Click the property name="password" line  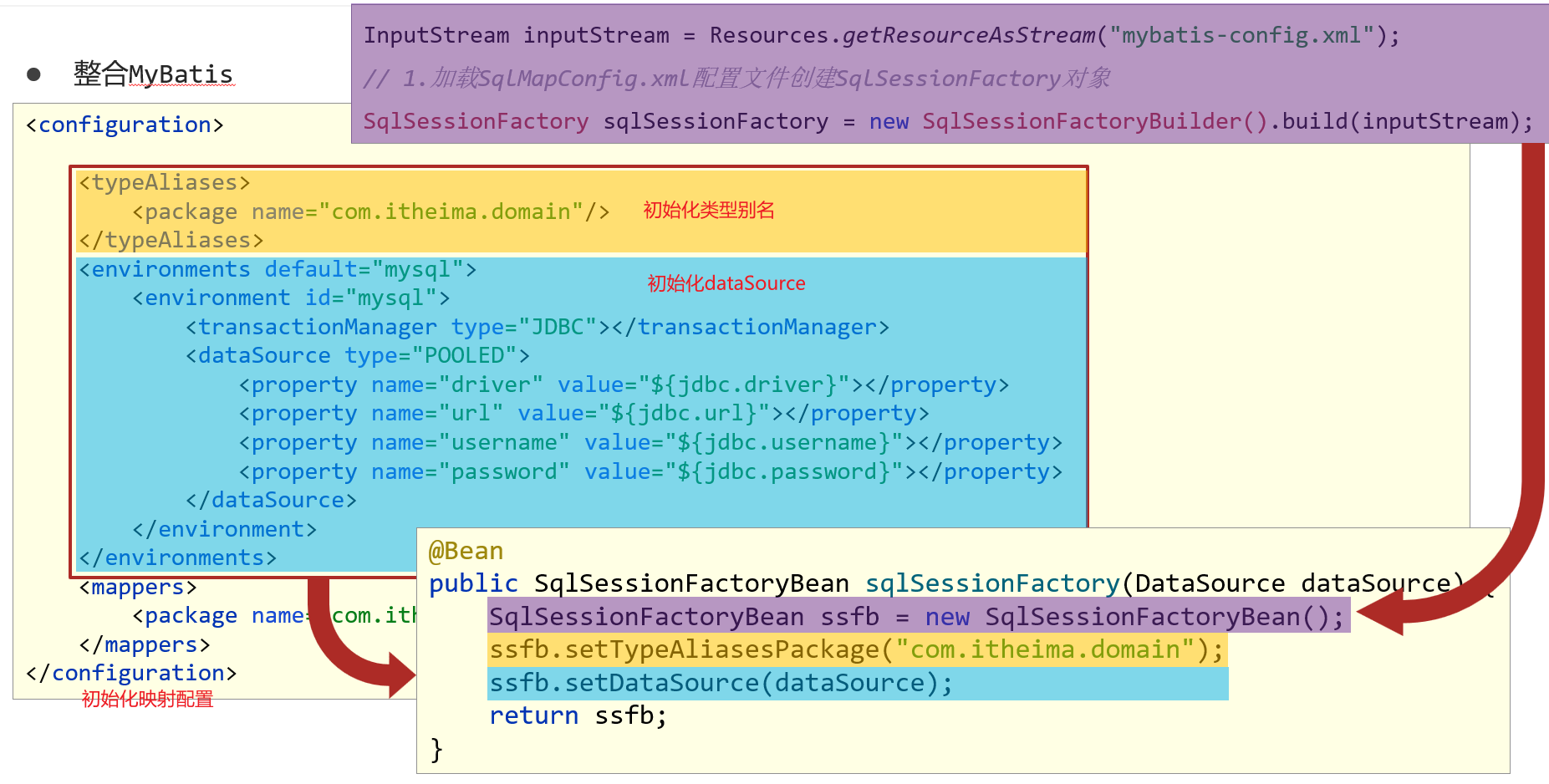650,471
